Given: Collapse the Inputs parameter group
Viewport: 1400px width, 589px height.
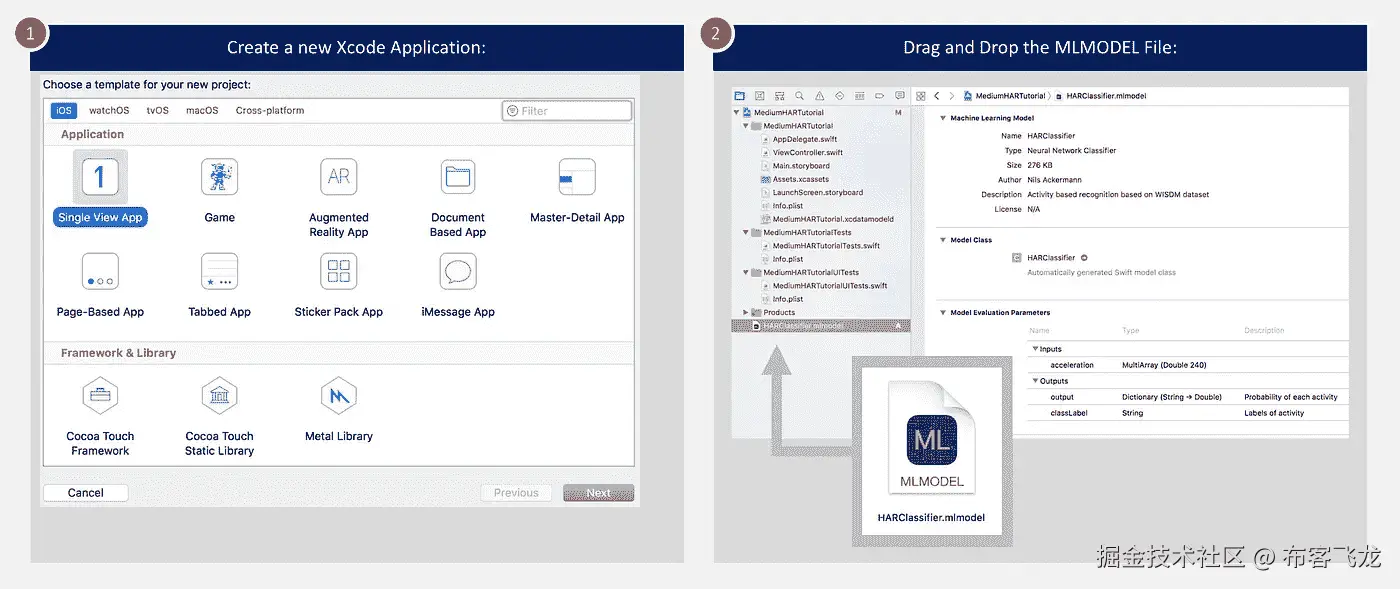Looking at the screenshot, I should pos(1035,349).
